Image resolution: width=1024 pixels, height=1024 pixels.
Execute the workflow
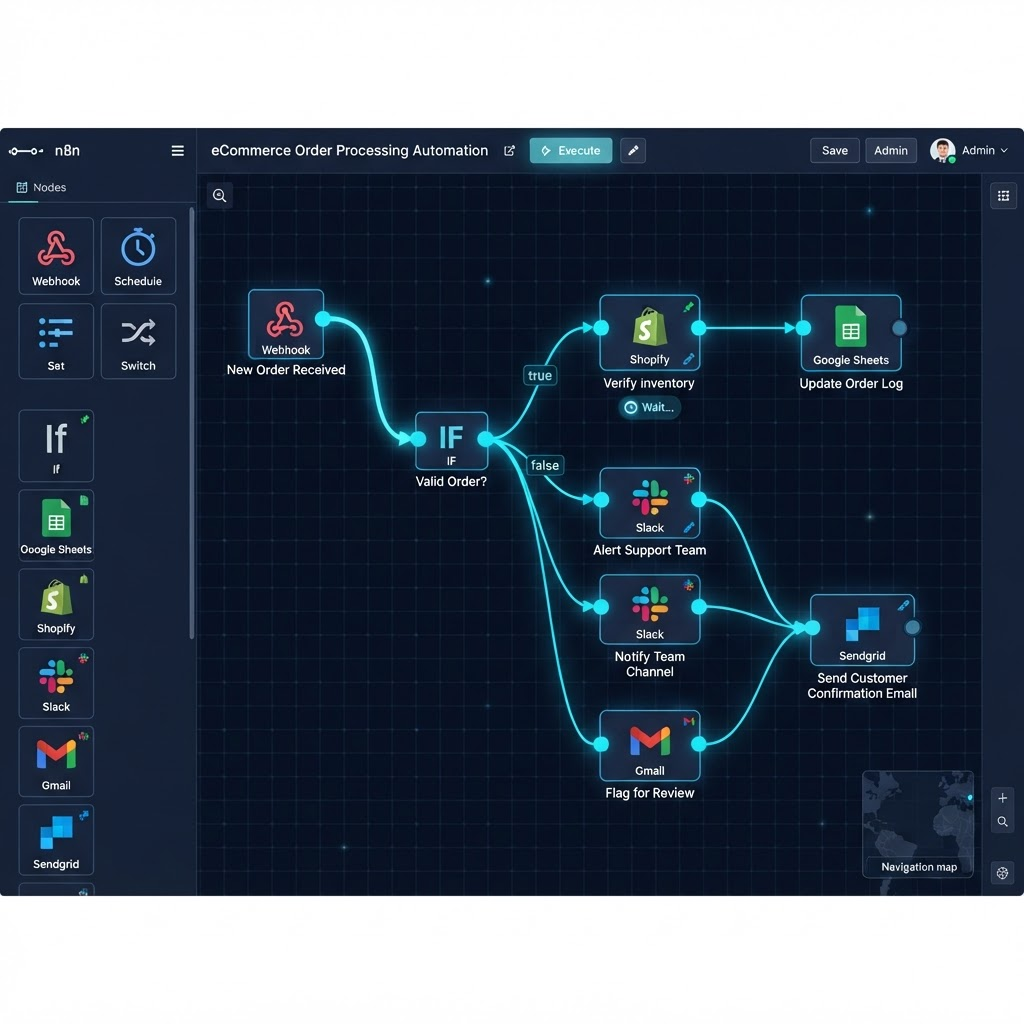pyautogui.click(x=571, y=151)
